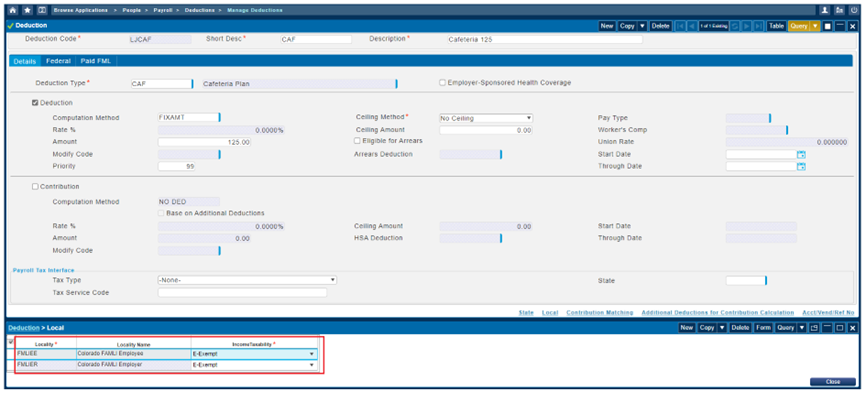The height and width of the screenshot is (393, 866).
Task: Click New in the Deduction toolbar
Action: click(x=607, y=26)
